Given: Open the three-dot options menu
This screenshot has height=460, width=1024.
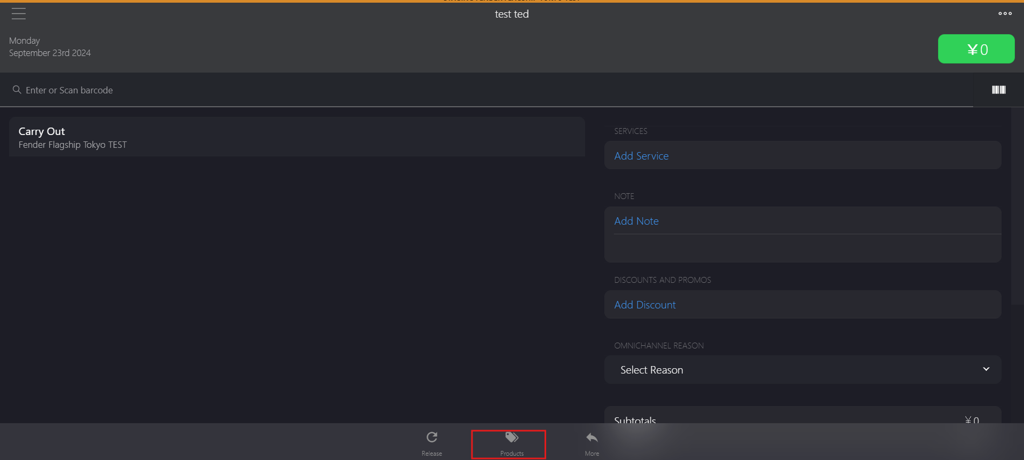Looking at the screenshot, I should click(x=1004, y=14).
